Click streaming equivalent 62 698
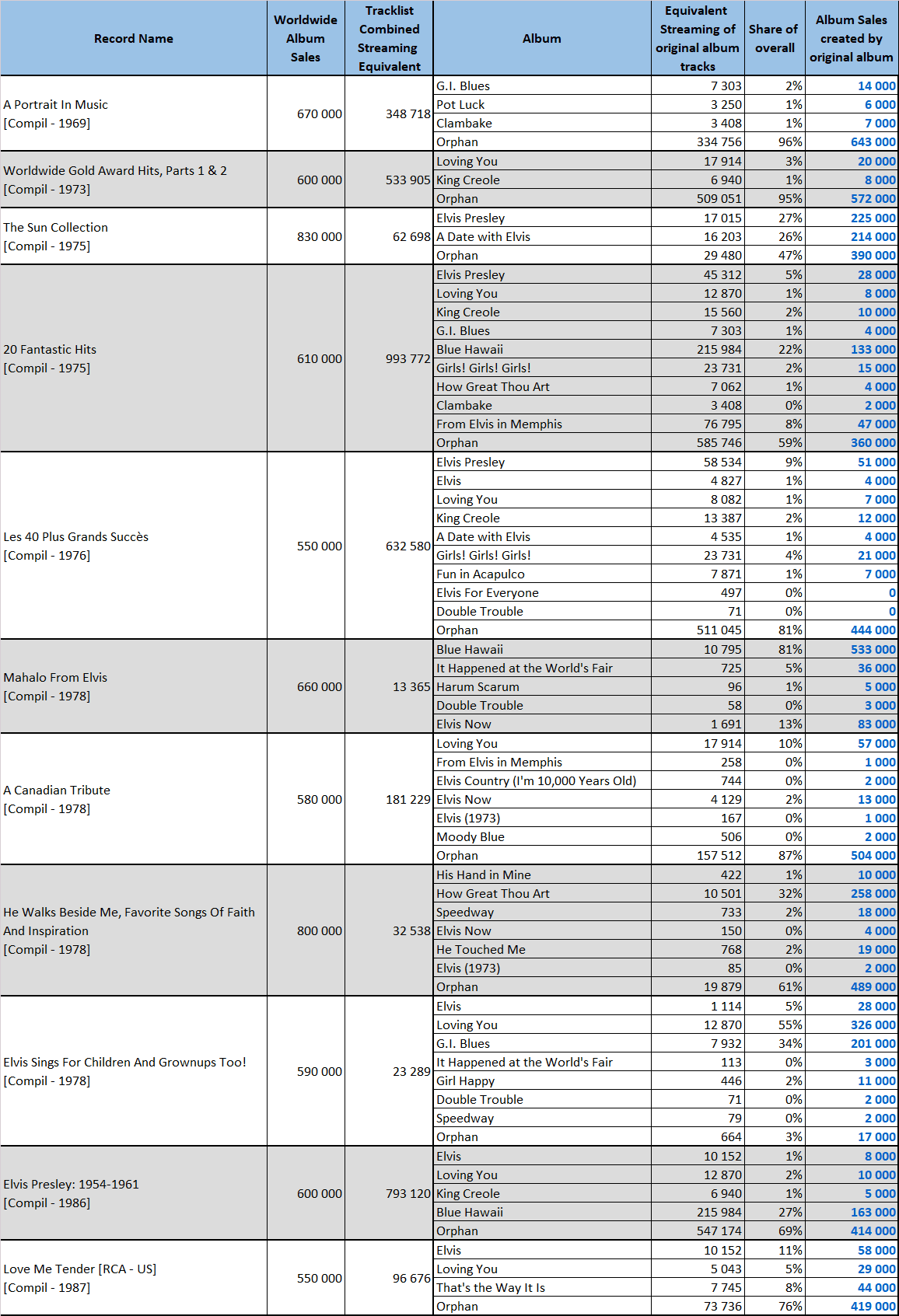 click(389, 236)
